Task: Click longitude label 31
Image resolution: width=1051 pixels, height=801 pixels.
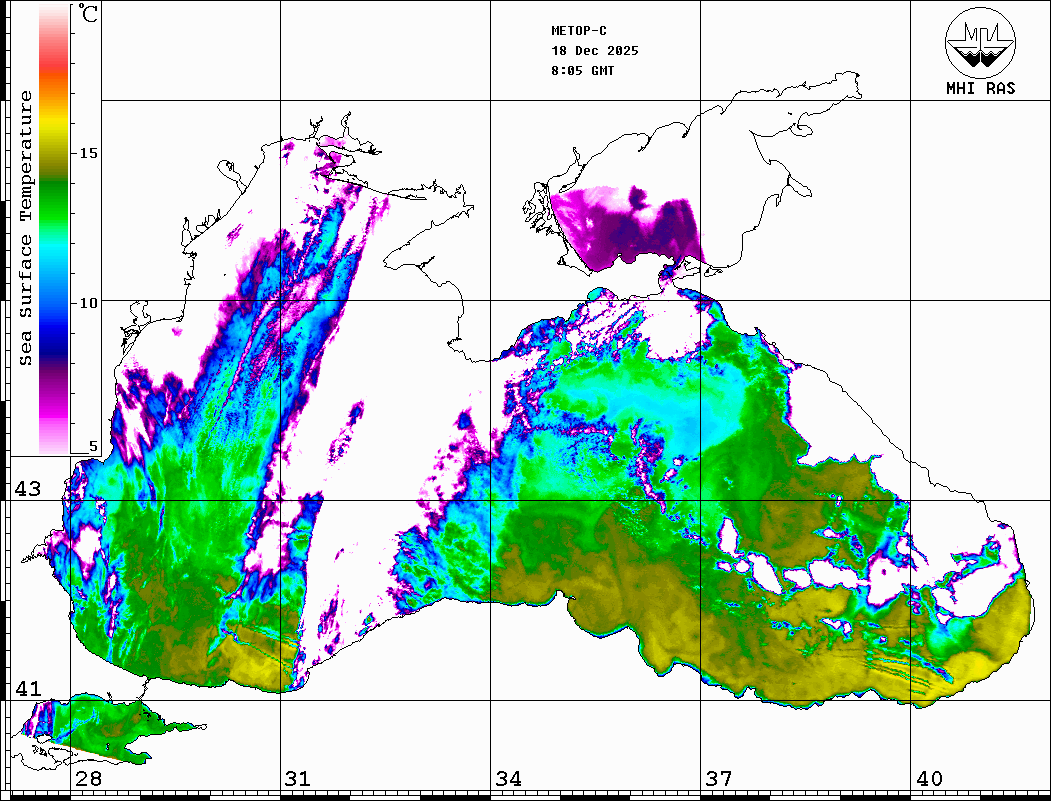Action: pos(298,779)
